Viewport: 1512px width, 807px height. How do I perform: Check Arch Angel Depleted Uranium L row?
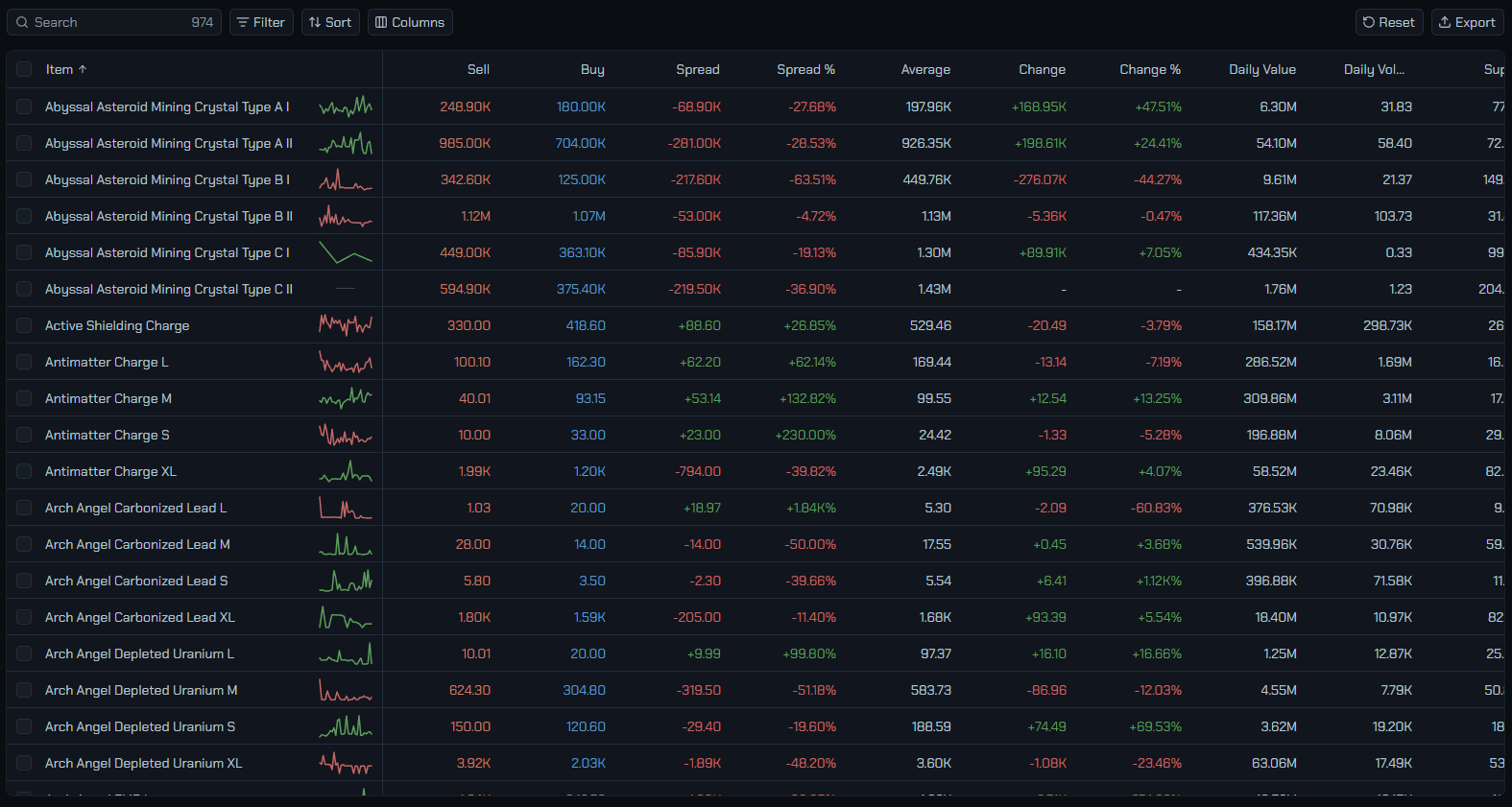pyautogui.click(x=24, y=653)
